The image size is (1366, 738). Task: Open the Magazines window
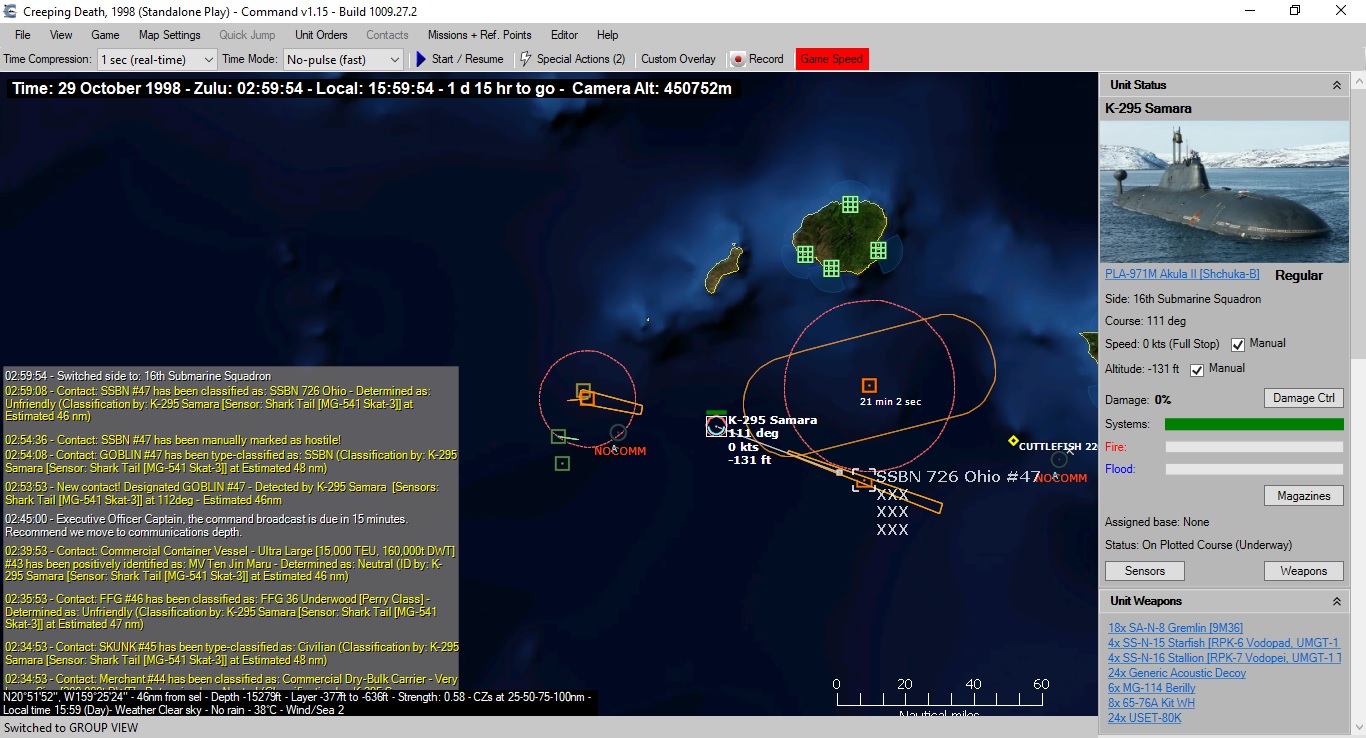1304,496
